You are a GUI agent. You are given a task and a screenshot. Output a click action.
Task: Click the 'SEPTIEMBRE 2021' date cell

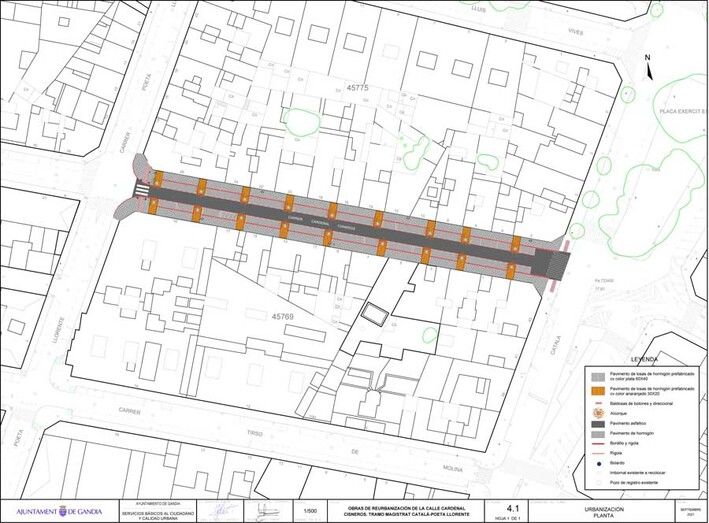pos(693,512)
